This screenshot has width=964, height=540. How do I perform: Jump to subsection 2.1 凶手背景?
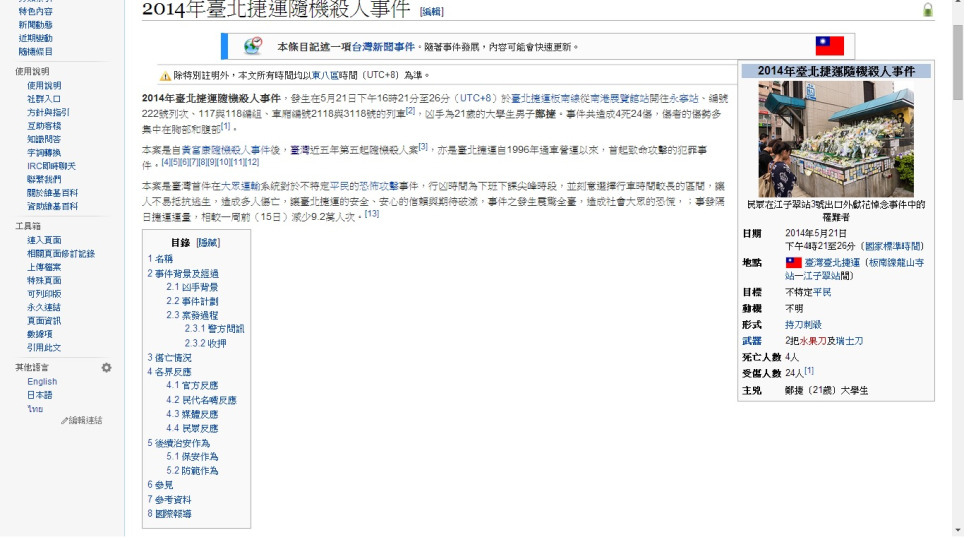click(x=192, y=287)
